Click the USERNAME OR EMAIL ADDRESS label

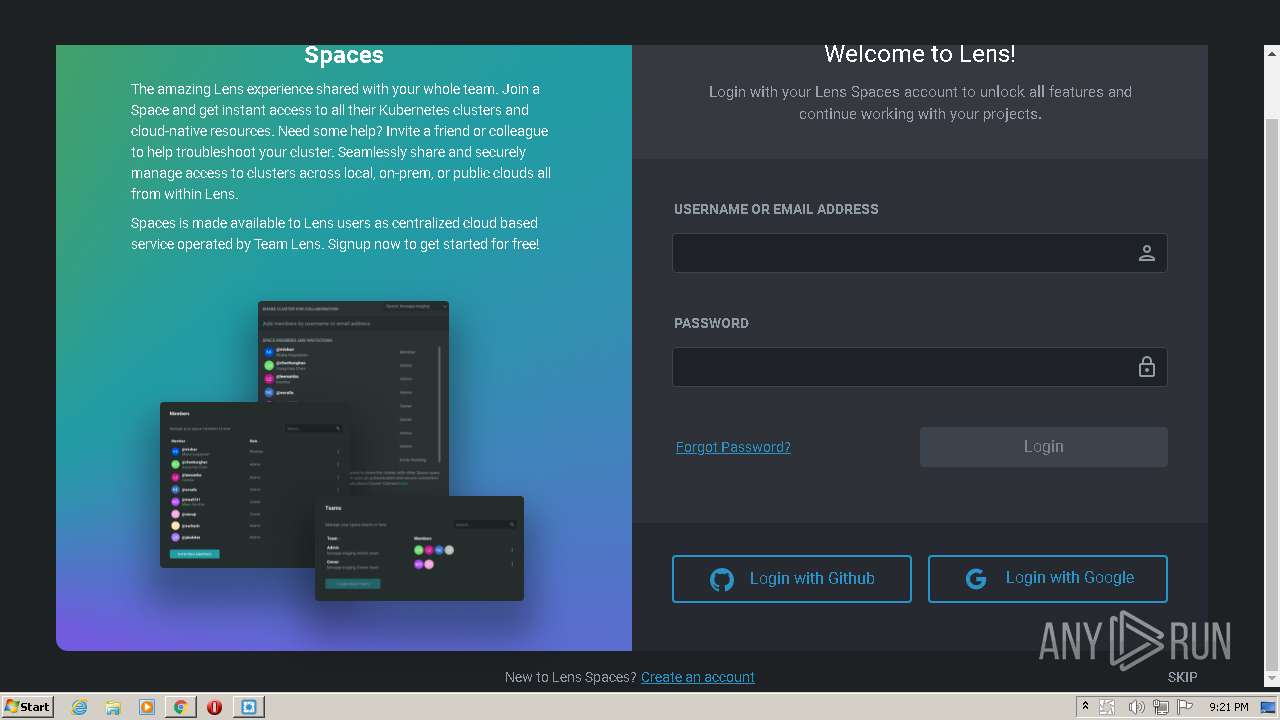coord(776,209)
